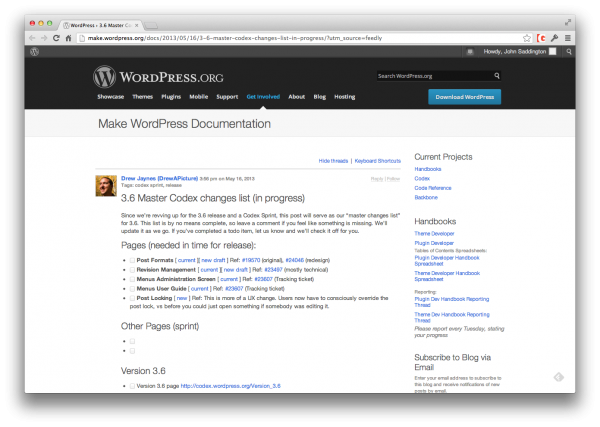Viewport: 600px width, 427px height.
Task: Click Hide threads link
Action: click(333, 161)
